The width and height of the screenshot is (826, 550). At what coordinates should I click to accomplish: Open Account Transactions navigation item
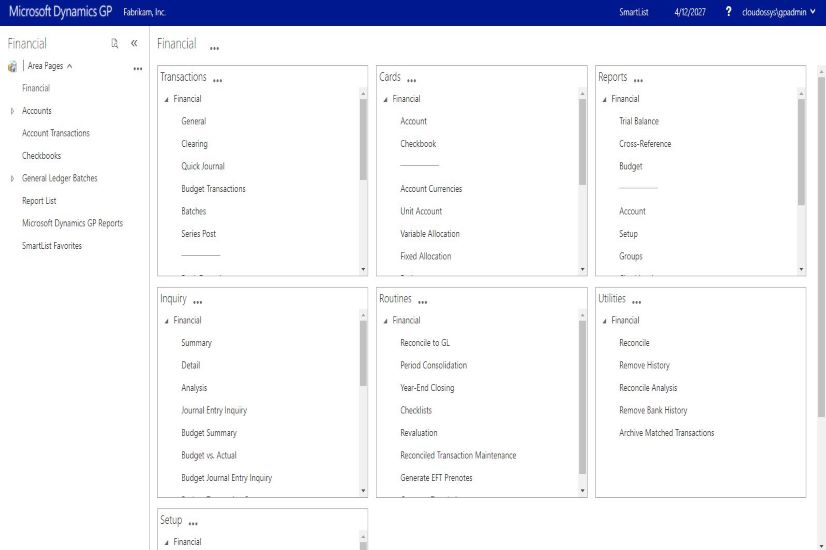[56, 133]
